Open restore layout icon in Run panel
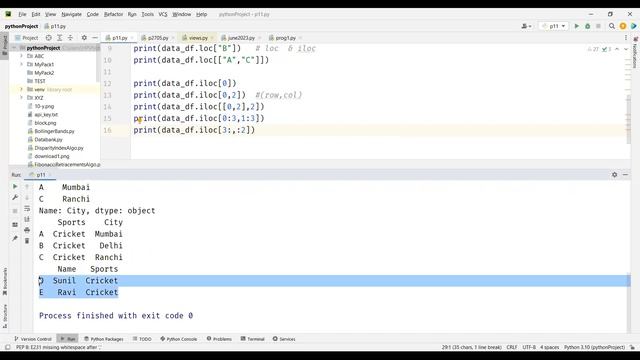The image size is (640, 360). (15, 225)
